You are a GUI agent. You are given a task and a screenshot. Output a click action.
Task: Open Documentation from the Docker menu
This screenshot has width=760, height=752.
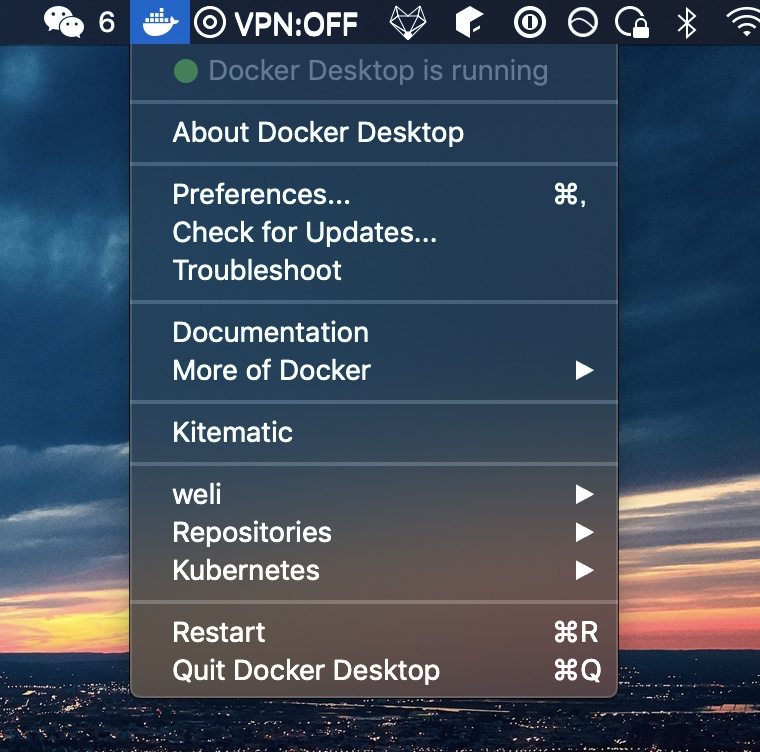point(374,333)
